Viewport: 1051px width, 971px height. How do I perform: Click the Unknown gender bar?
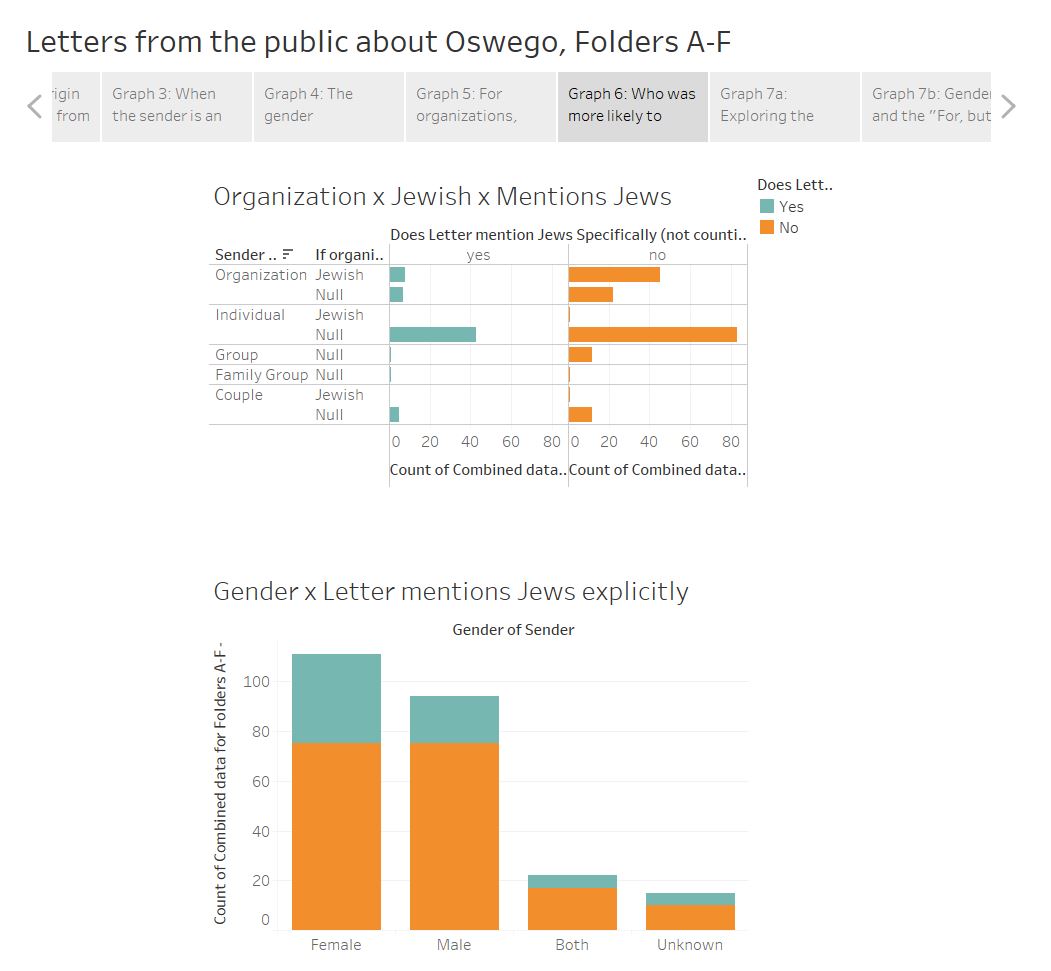click(x=690, y=912)
